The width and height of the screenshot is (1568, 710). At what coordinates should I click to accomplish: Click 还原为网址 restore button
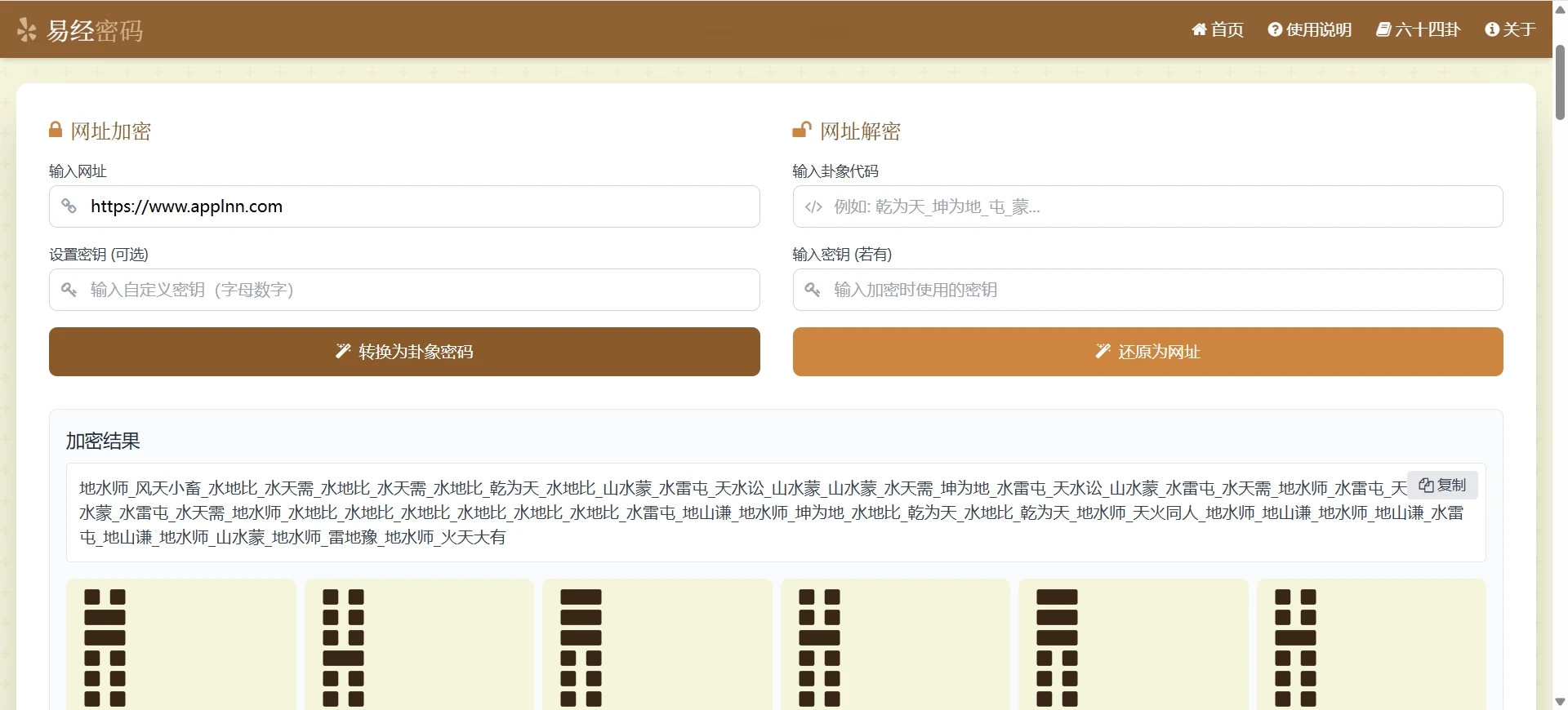(1147, 352)
